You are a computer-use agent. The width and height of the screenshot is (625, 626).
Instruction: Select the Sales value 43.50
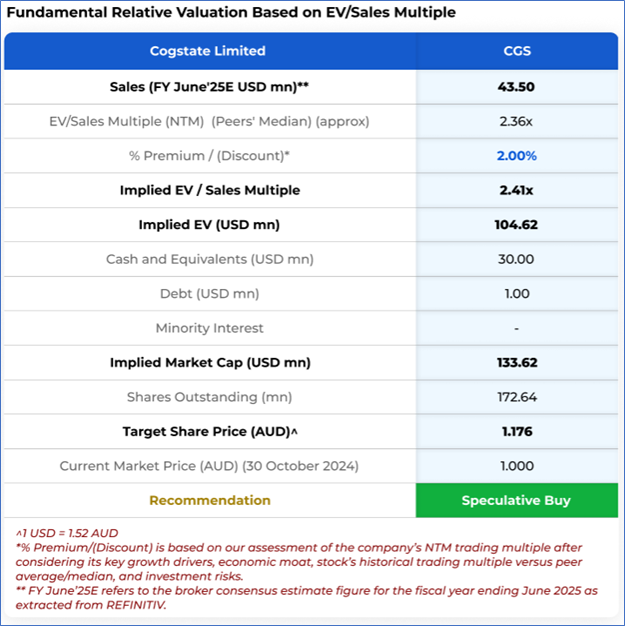[x=516, y=87]
